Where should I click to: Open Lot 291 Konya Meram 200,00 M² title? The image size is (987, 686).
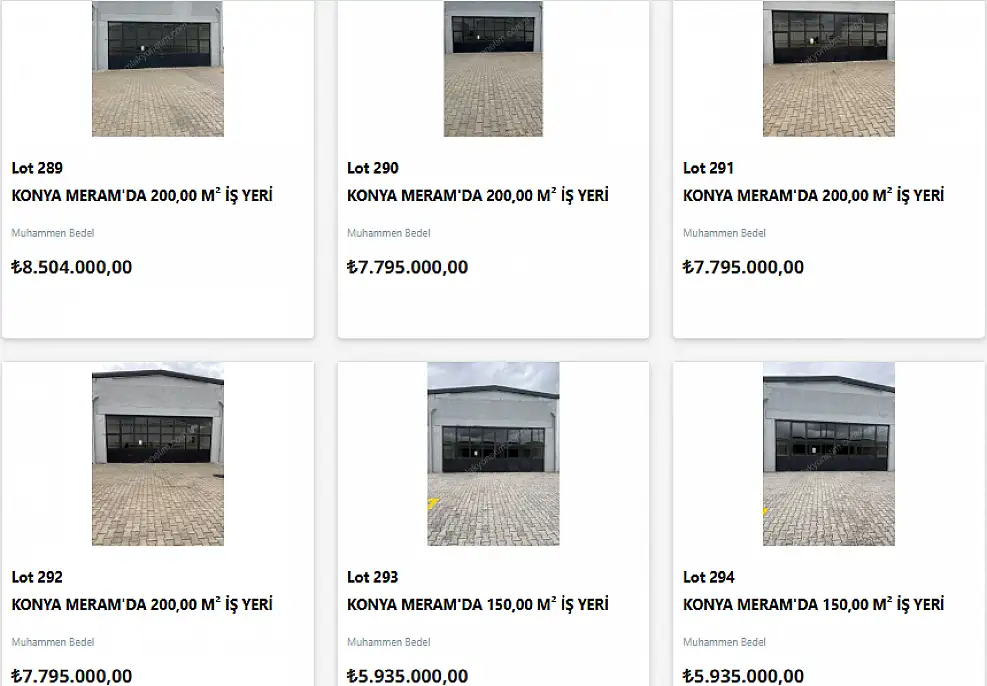coord(813,195)
